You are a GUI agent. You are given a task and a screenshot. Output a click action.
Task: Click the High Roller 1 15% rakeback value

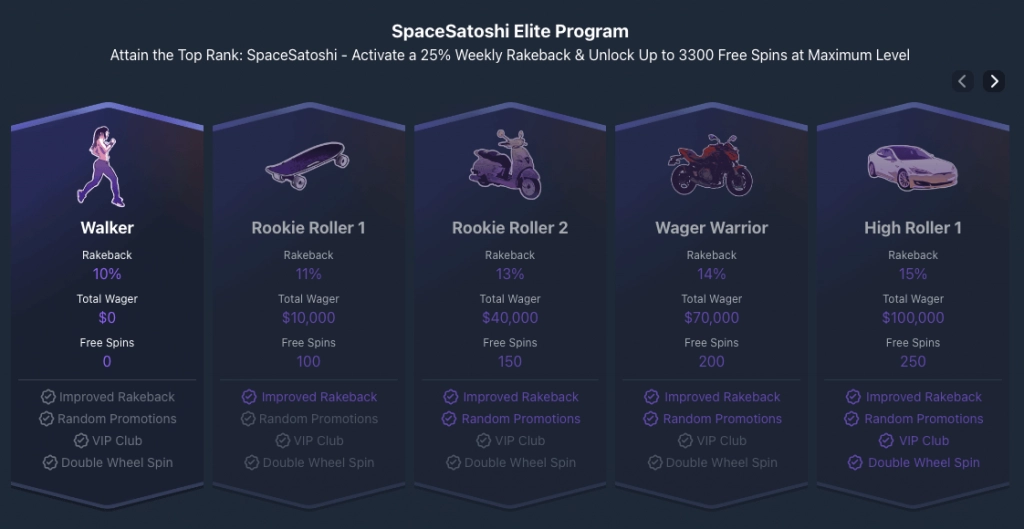[x=912, y=274]
